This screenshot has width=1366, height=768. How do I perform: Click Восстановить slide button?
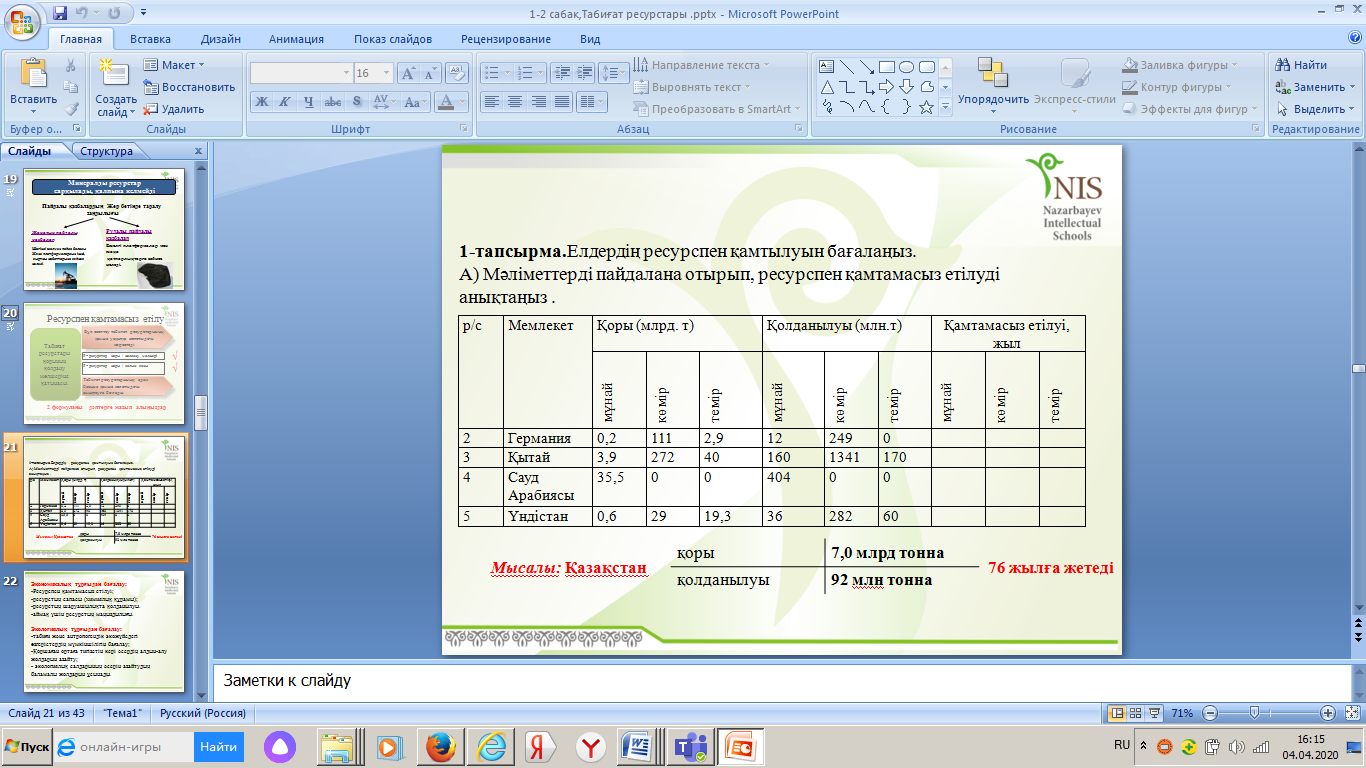pyautogui.click(x=189, y=87)
